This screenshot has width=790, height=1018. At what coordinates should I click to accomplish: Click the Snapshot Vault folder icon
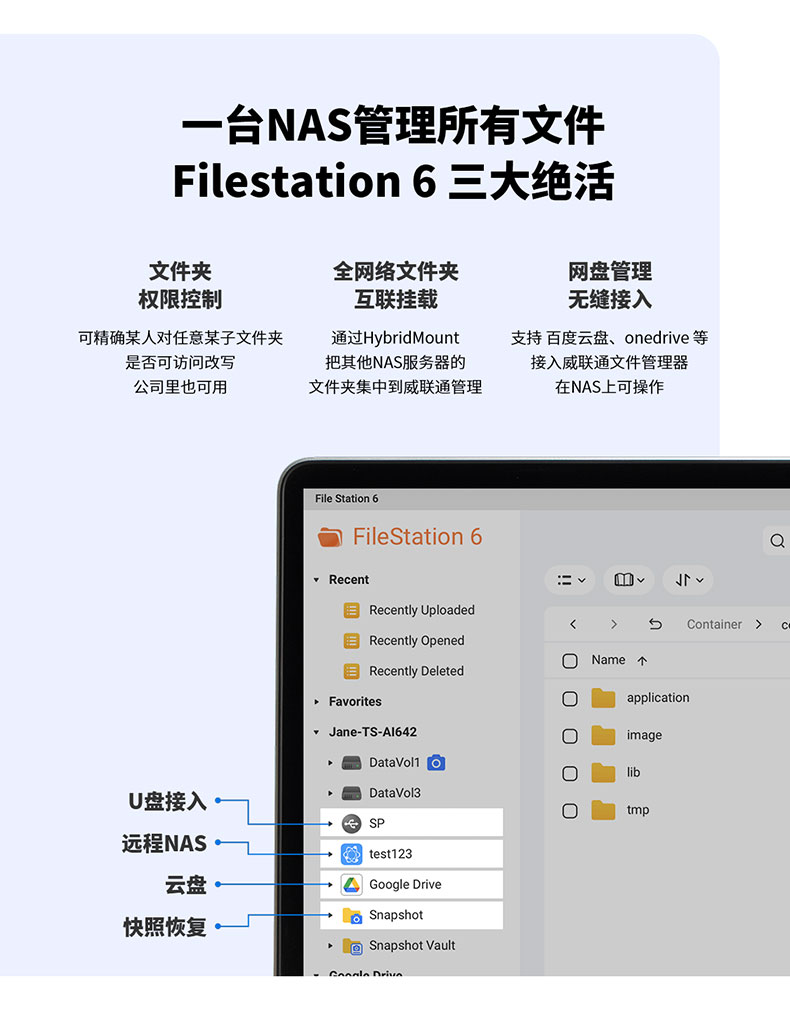point(352,946)
